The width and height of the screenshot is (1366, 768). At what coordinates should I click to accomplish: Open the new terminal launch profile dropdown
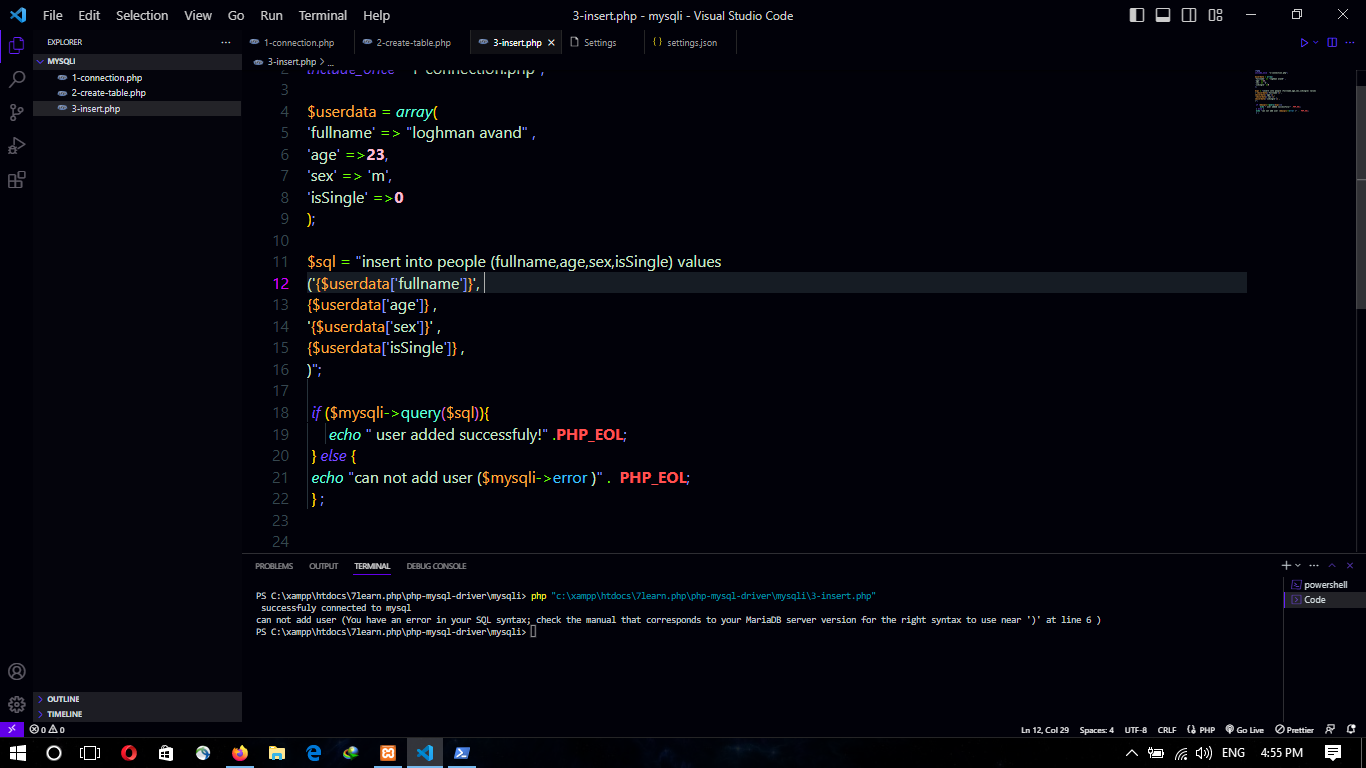[x=1298, y=566]
